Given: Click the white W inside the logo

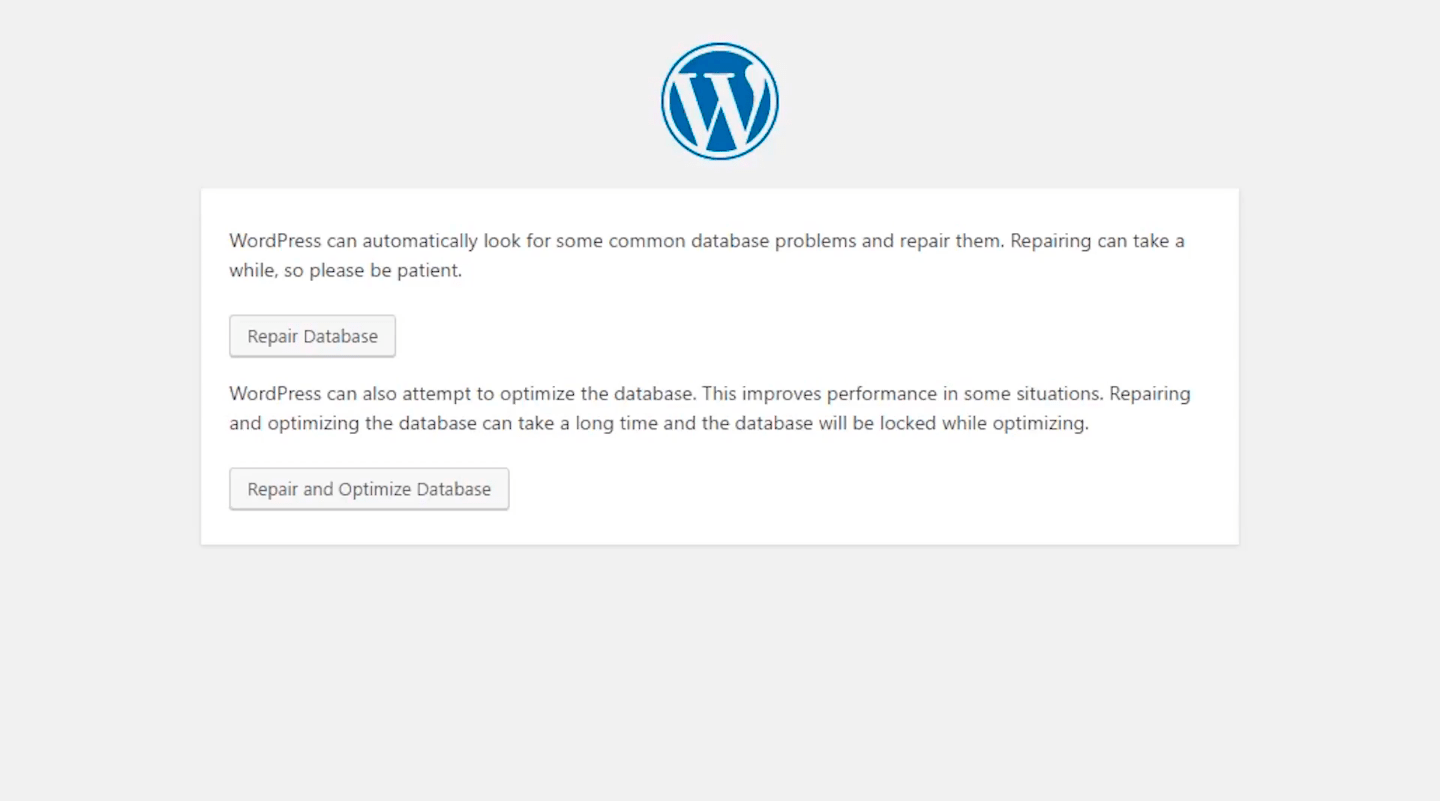Looking at the screenshot, I should pos(720,105).
